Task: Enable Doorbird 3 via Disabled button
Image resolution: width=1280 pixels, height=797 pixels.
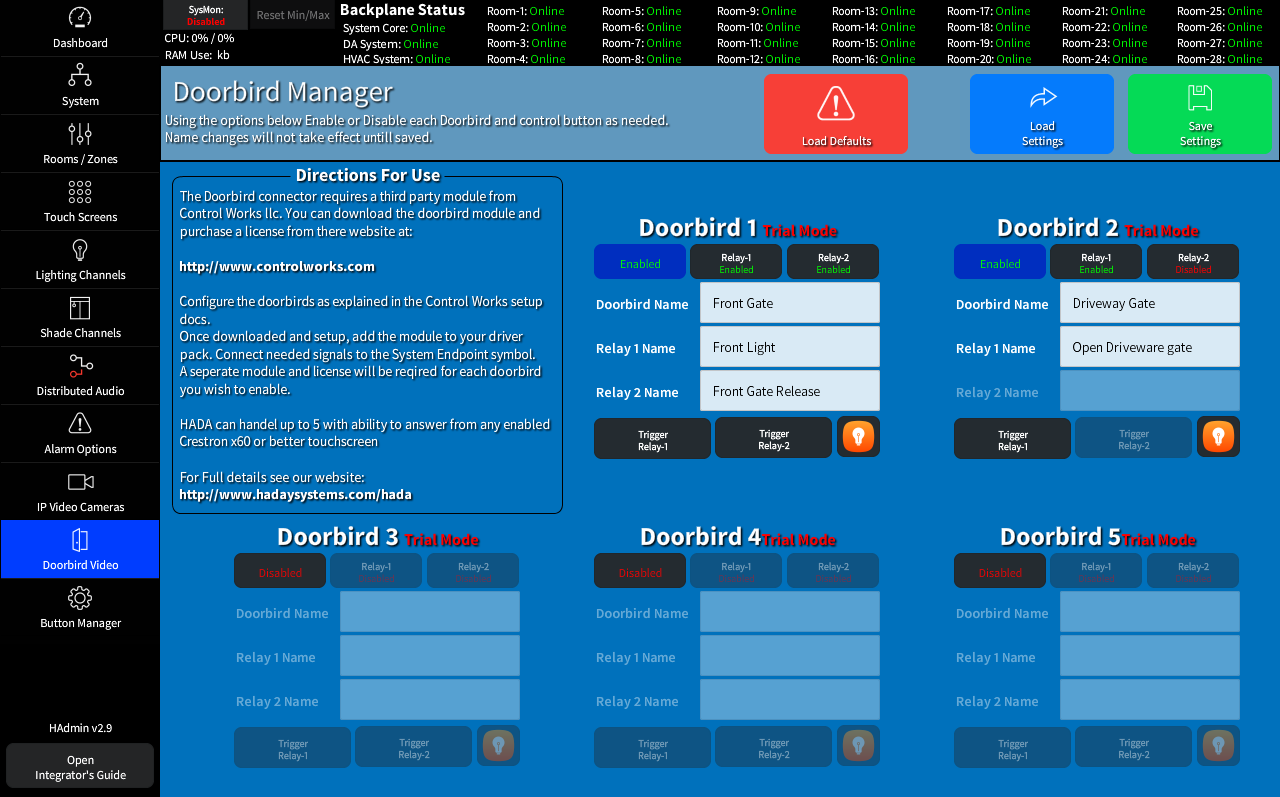Action: [280, 571]
